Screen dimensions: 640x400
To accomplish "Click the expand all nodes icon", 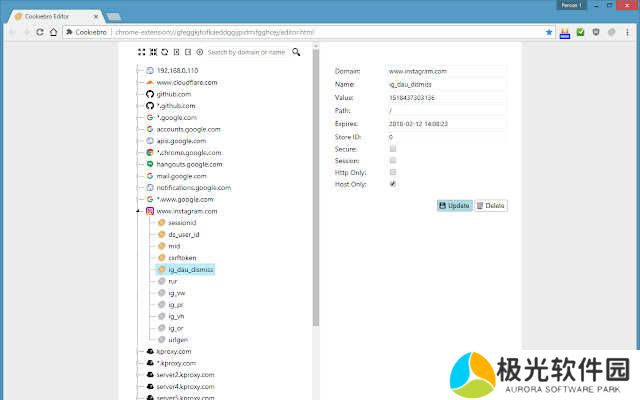I will coord(141,52).
